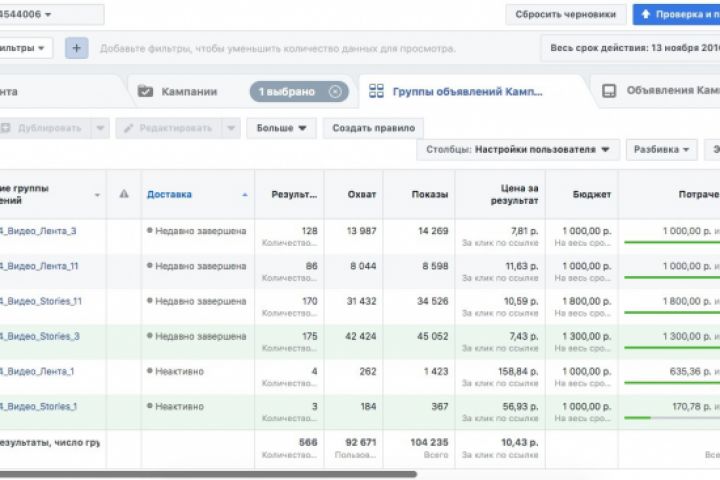Open the Редактировать dropdown arrow

pos(231,128)
